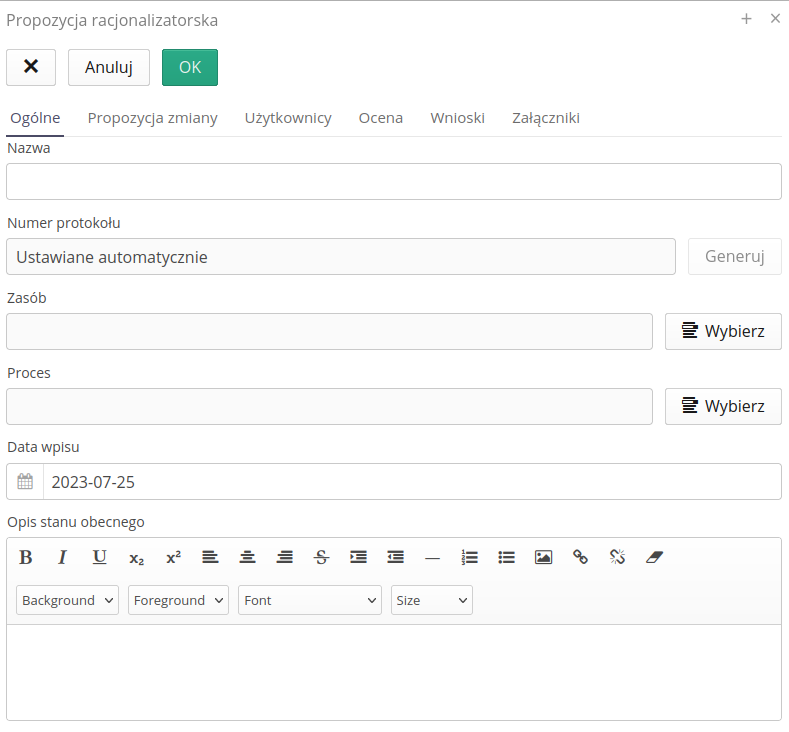Toggle underline formatting
This screenshot has width=789, height=732.
click(x=100, y=558)
